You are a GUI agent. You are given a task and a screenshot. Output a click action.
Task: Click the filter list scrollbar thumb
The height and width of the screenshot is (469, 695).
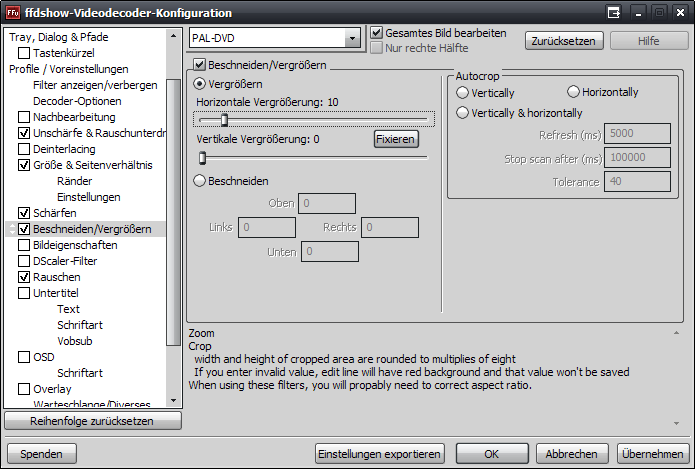point(173,212)
